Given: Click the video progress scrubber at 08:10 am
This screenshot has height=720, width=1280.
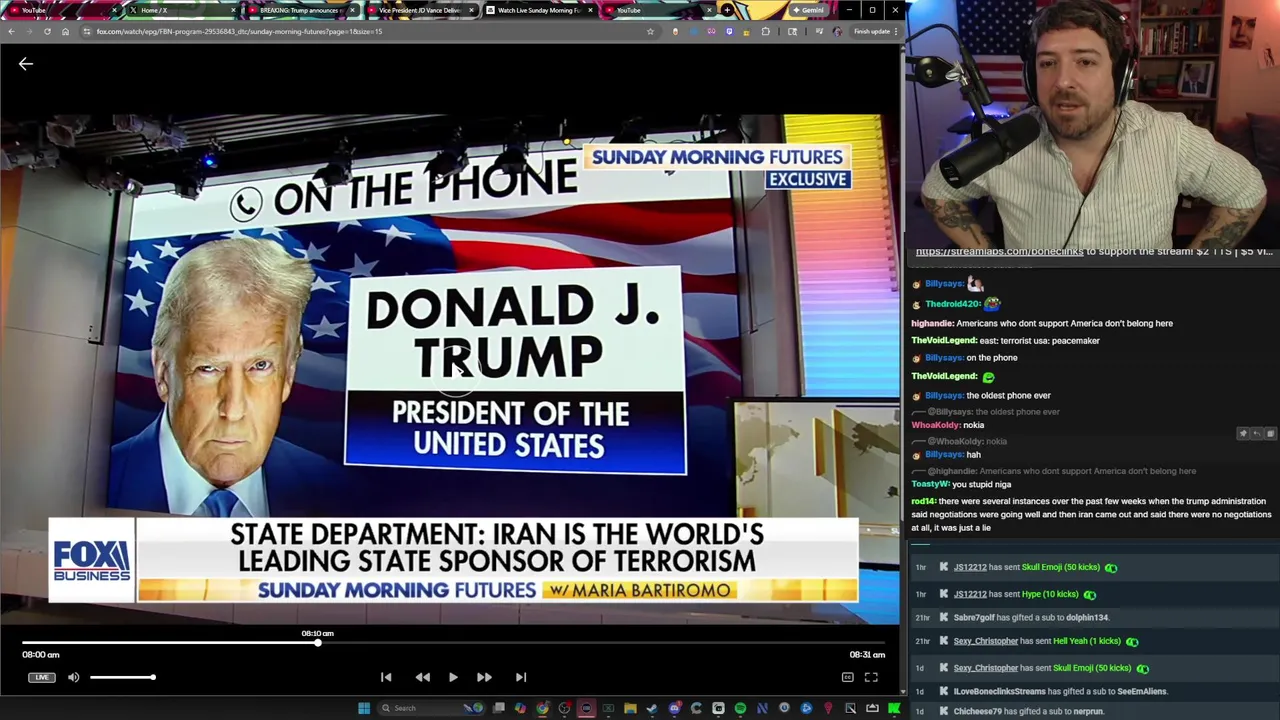Looking at the screenshot, I should [318, 642].
